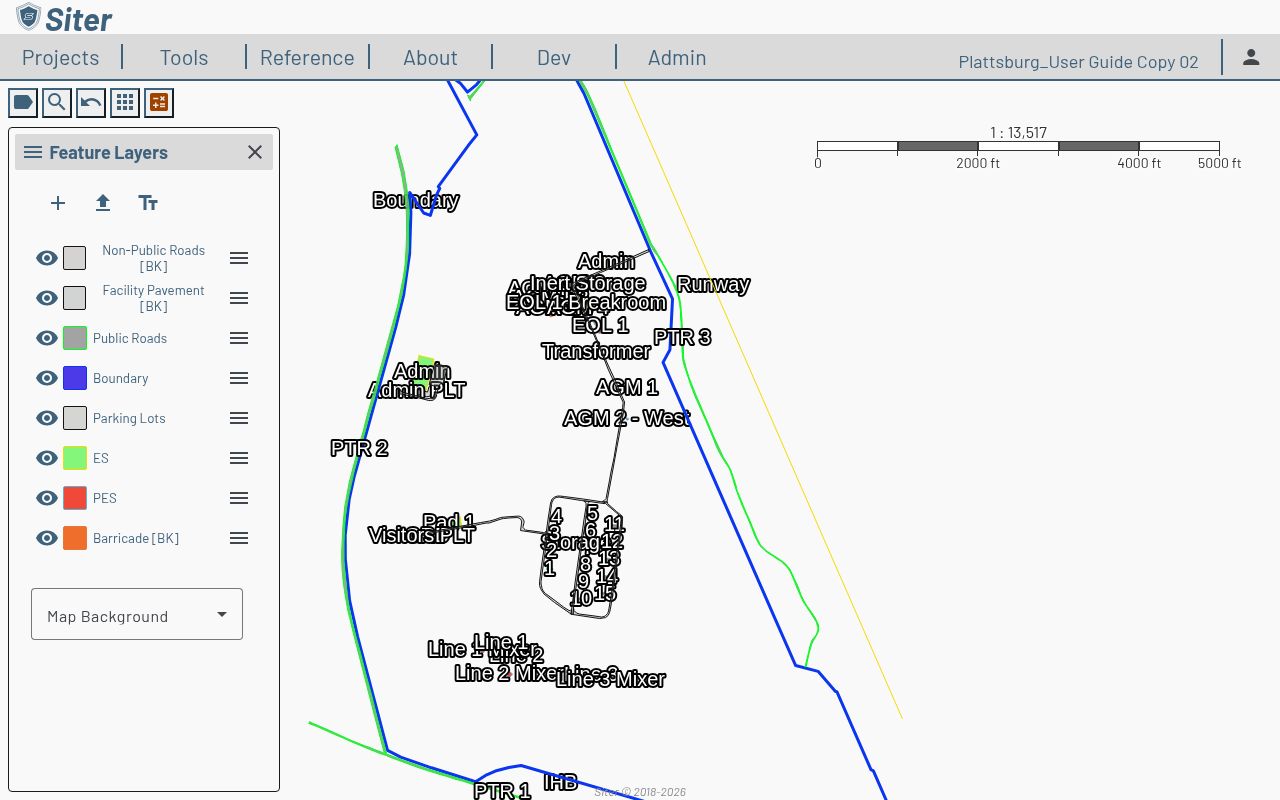This screenshot has height=800, width=1280.
Task: Click the AGM 1 map label
Action: [626, 387]
